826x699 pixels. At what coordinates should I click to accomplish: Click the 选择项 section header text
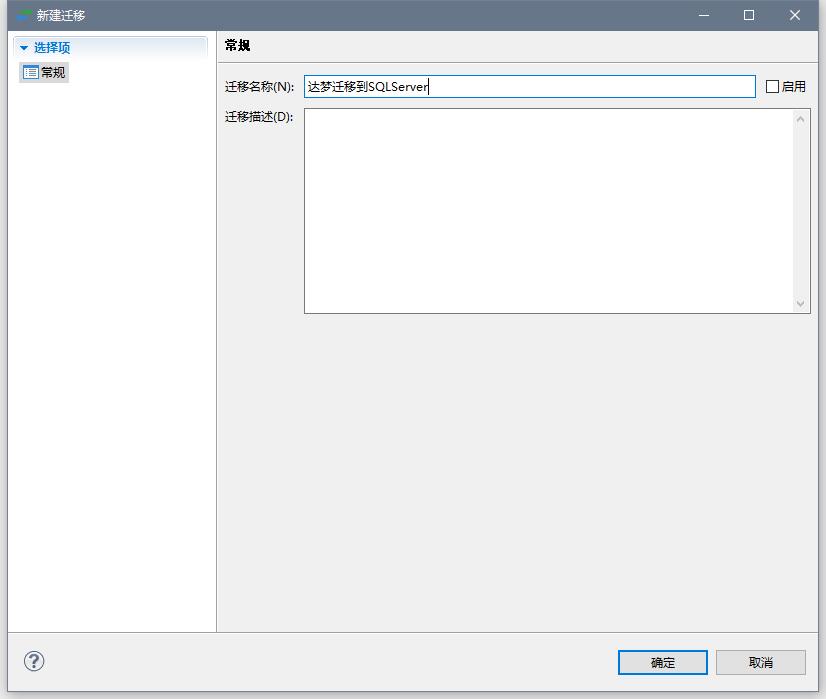click(52, 47)
